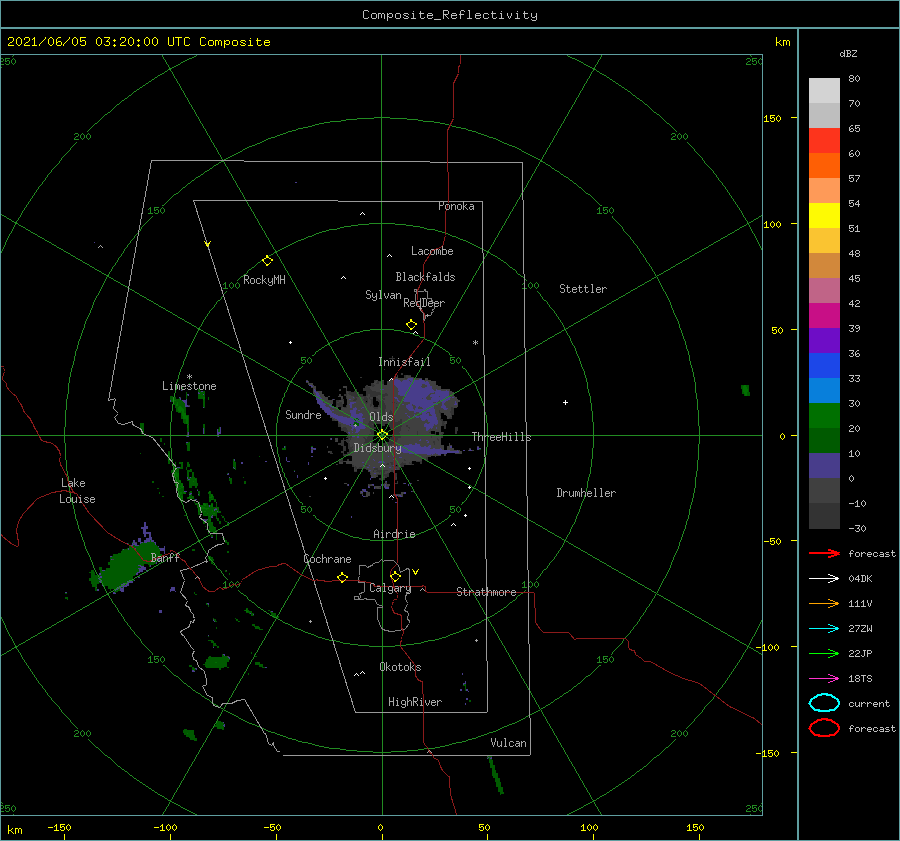Click the Drumheller label
The height and width of the screenshot is (841, 900).
point(586,493)
